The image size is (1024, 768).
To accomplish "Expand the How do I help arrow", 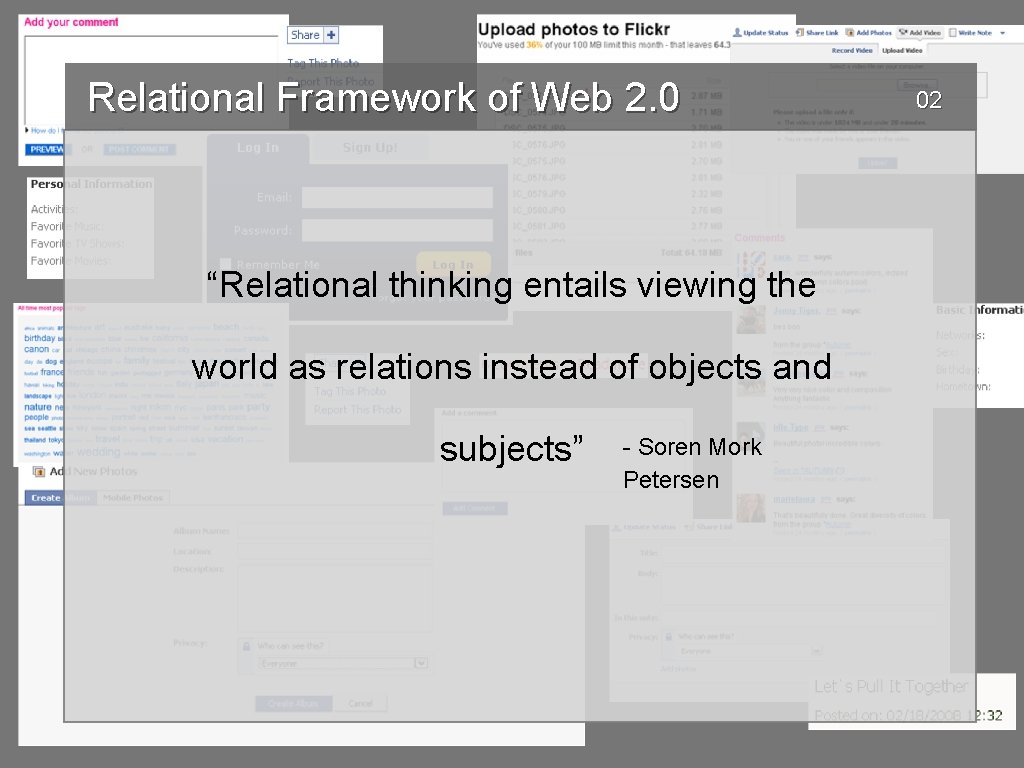I will click(27, 130).
